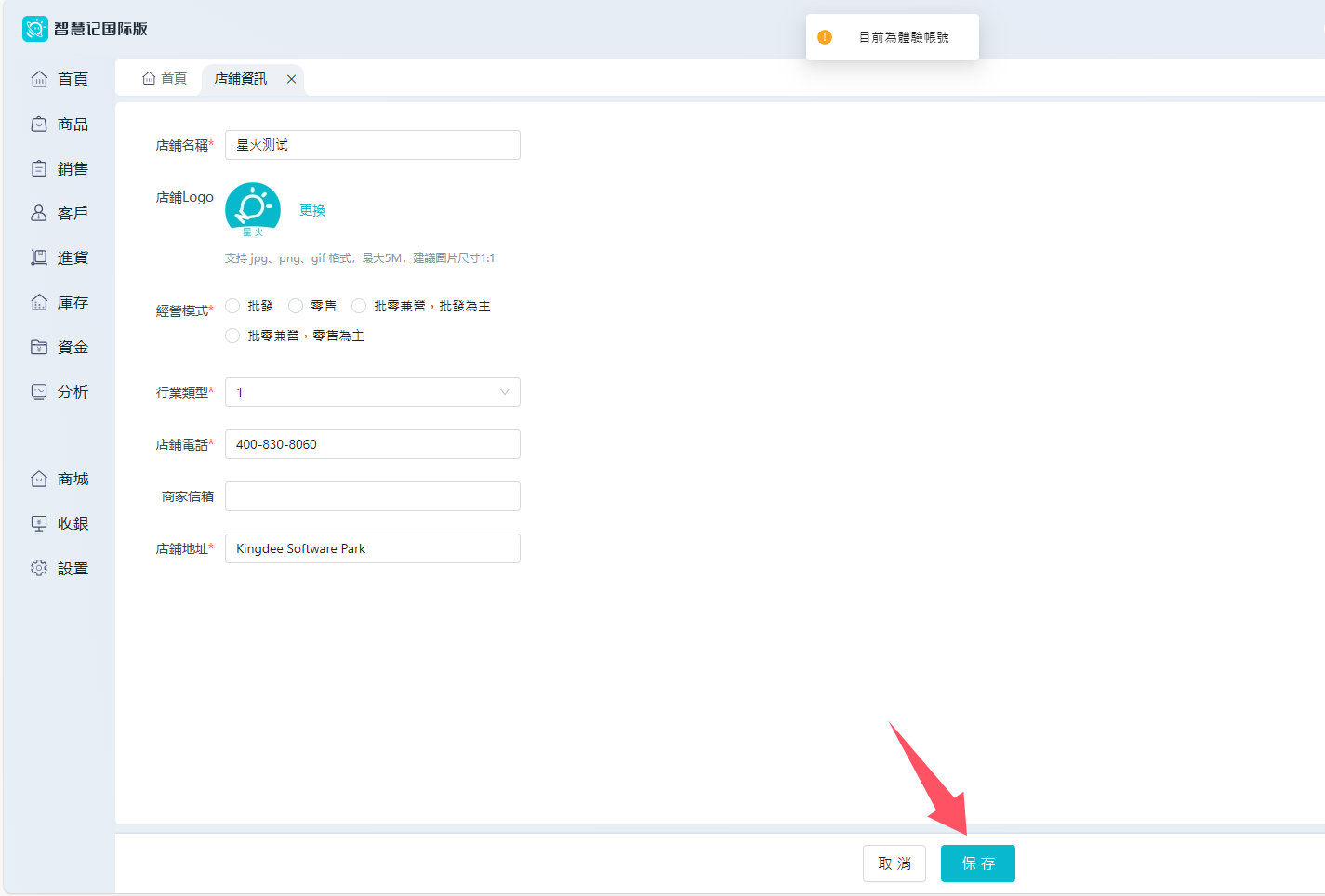Click 更換 to change store logo
Viewport: 1325px width, 896px height.
(x=312, y=211)
